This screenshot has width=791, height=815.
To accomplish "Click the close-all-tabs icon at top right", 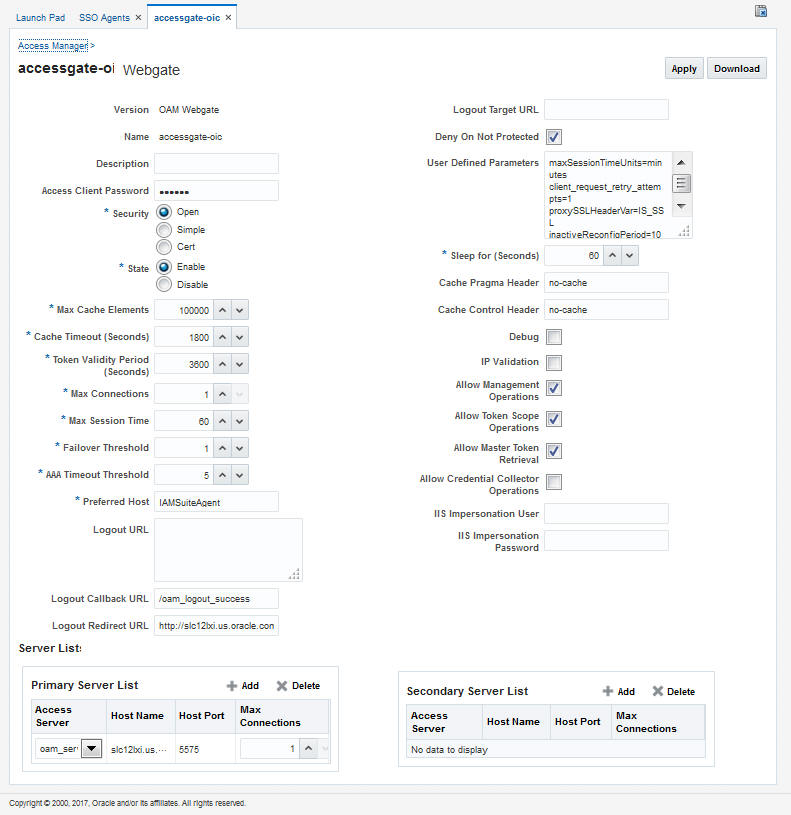I will [x=760, y=11].
